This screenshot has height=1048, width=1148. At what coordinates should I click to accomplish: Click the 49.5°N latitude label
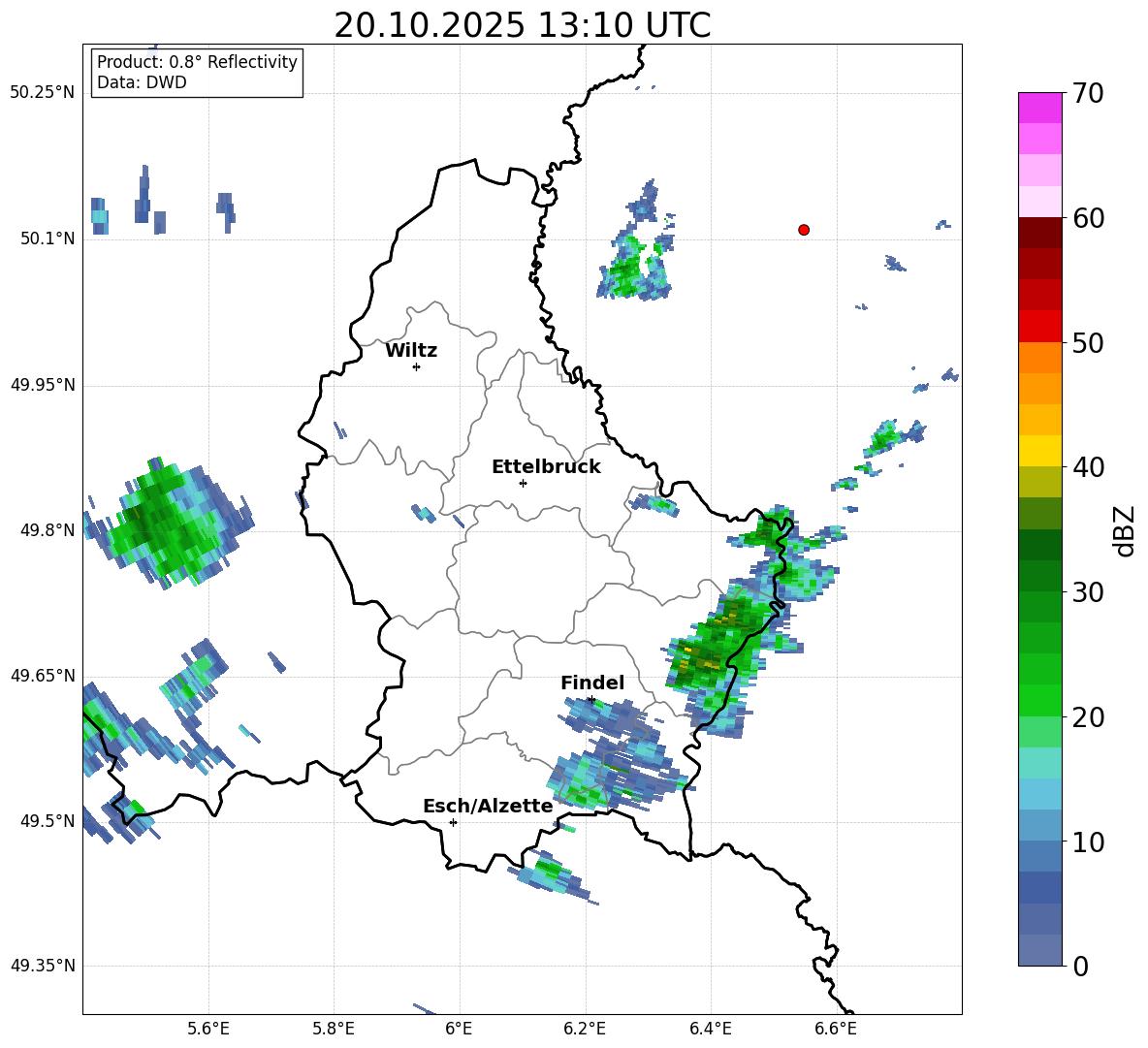[x=48, y=820]
